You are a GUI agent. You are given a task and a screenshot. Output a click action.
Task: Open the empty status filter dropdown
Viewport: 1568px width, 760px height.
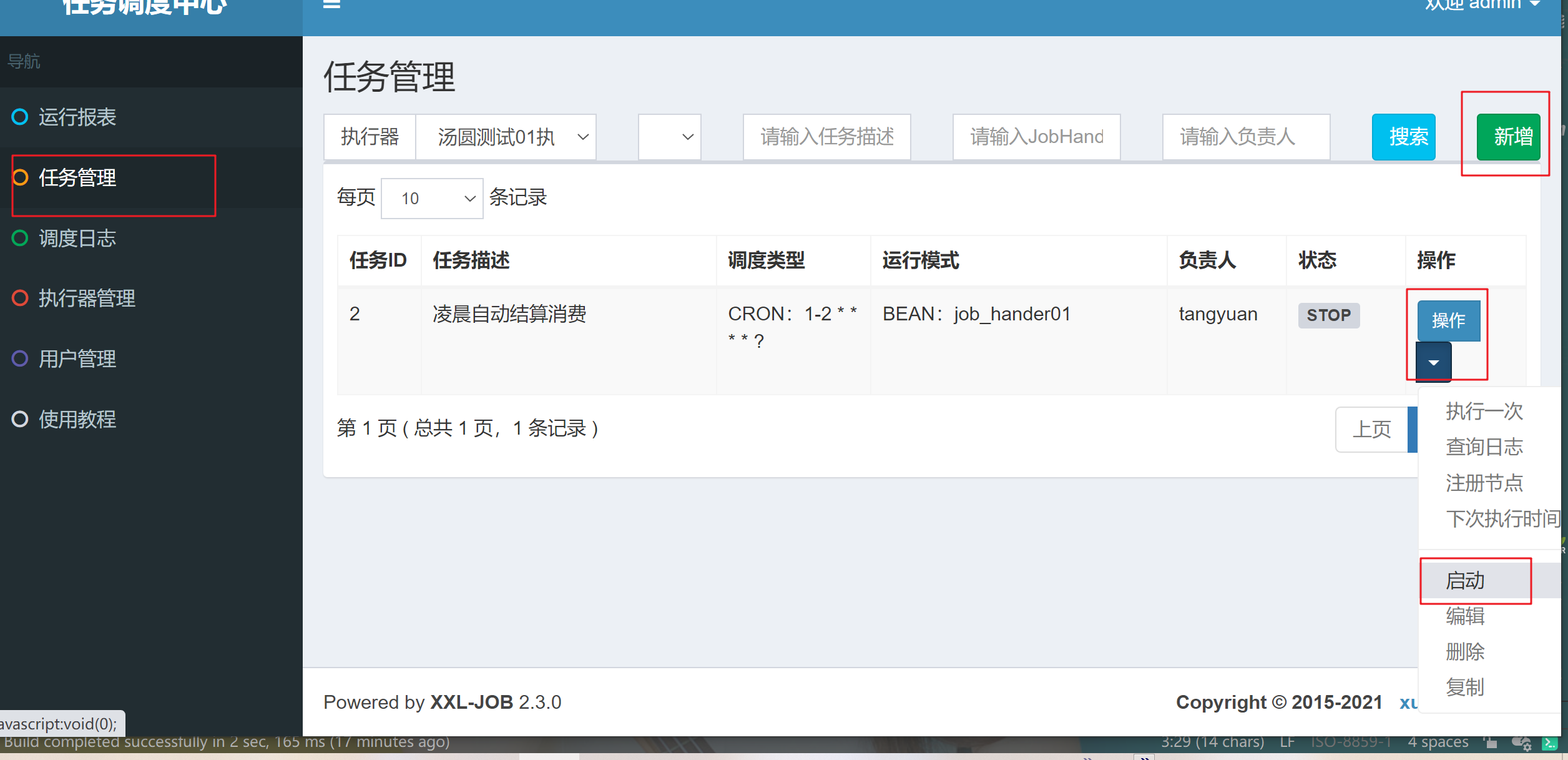pos(669,137)
